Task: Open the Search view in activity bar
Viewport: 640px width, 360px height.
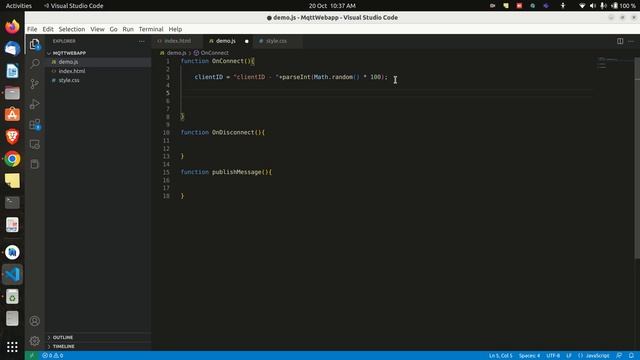Action: pos(35,64)
